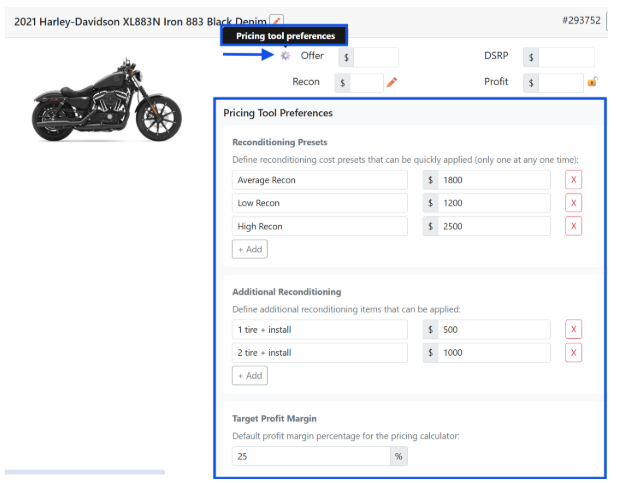Remove the 1 tire + install item

[x=573, y=330]
